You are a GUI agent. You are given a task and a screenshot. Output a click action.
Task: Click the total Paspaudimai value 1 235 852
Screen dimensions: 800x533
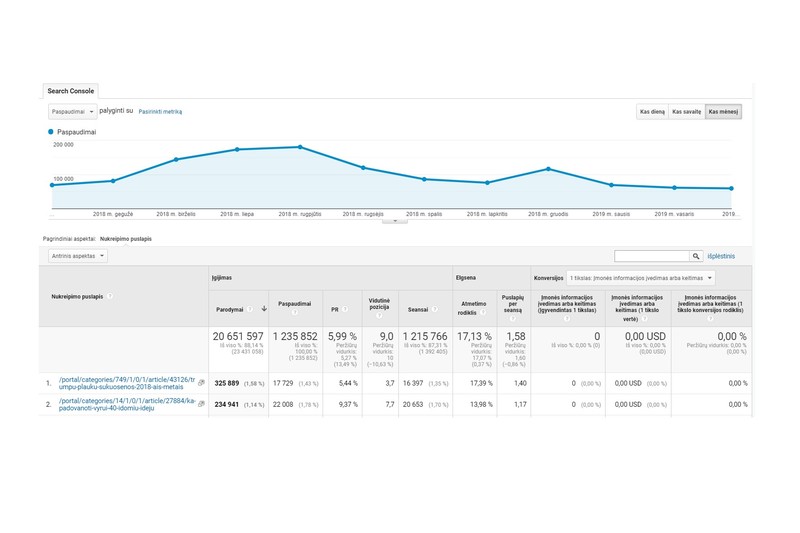click(x=295, y=337)
